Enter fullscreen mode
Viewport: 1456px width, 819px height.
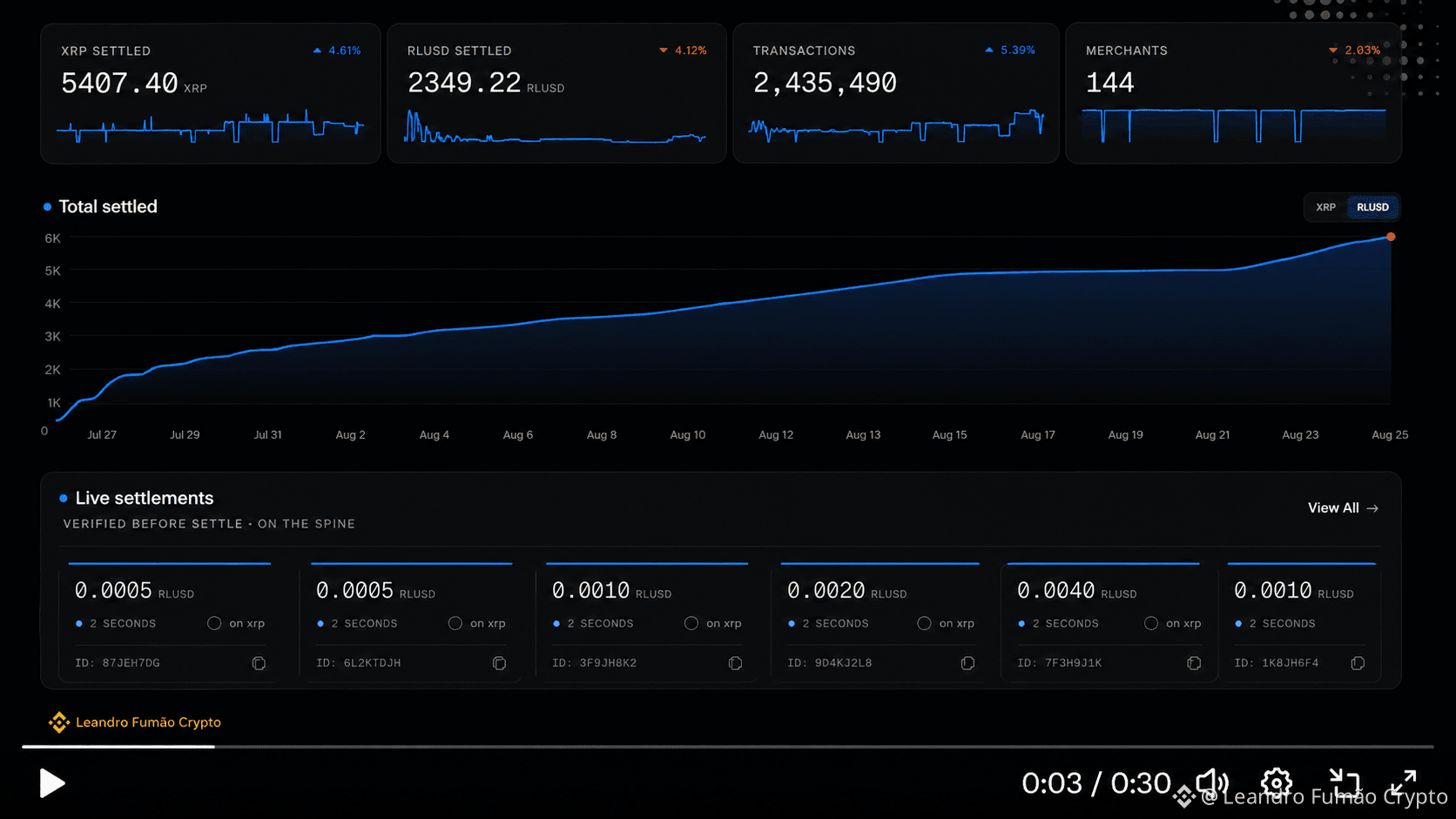pyautogui.click(x=1403, y=782)
